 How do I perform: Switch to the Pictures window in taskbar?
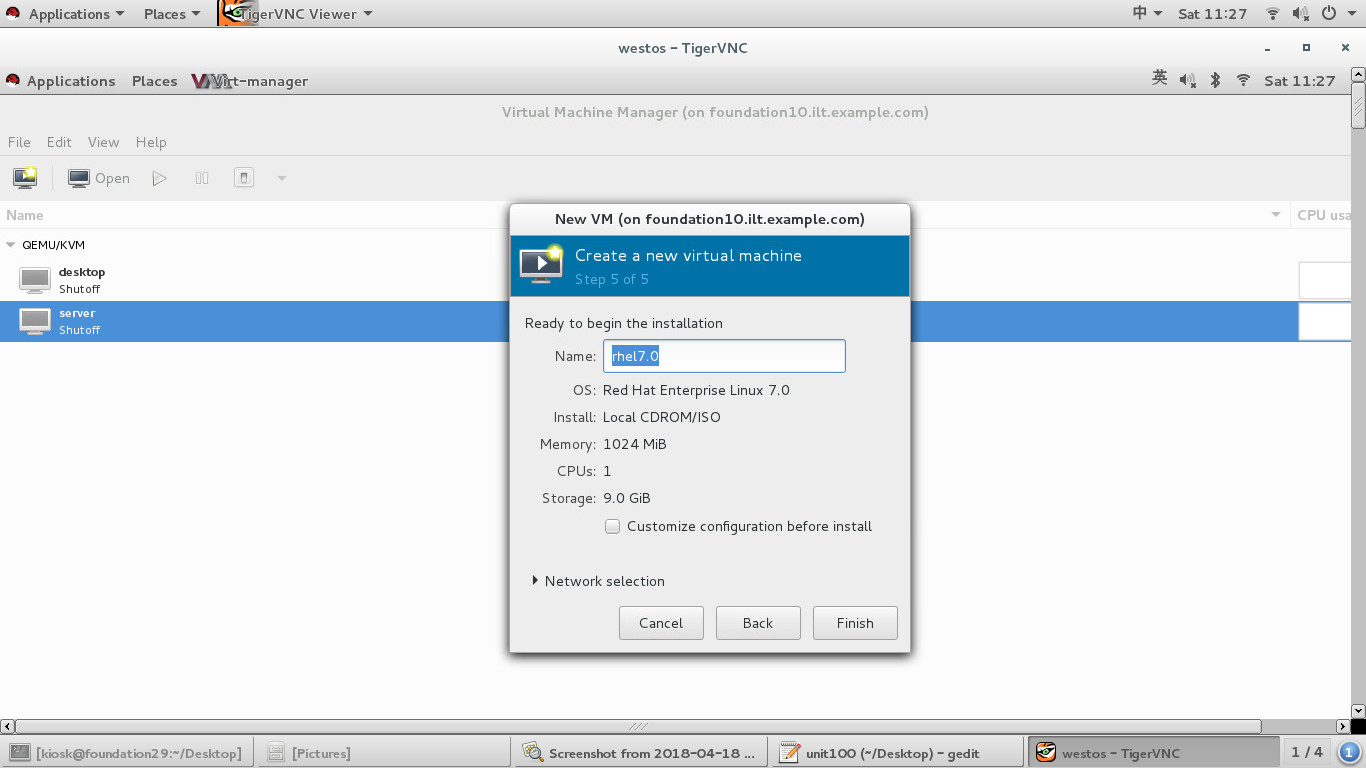pos(382,753)
